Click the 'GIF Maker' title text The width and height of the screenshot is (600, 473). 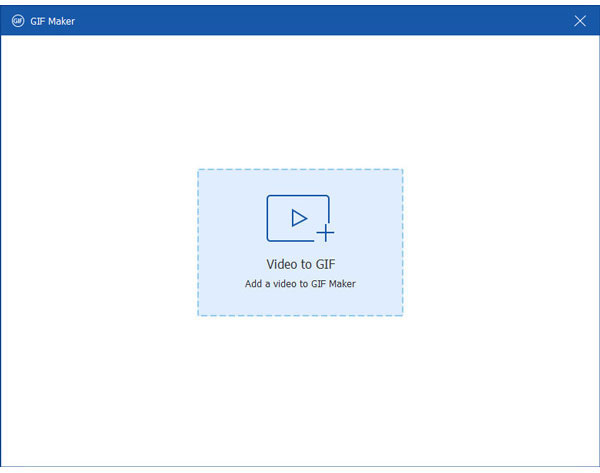(x=52, y=21)
